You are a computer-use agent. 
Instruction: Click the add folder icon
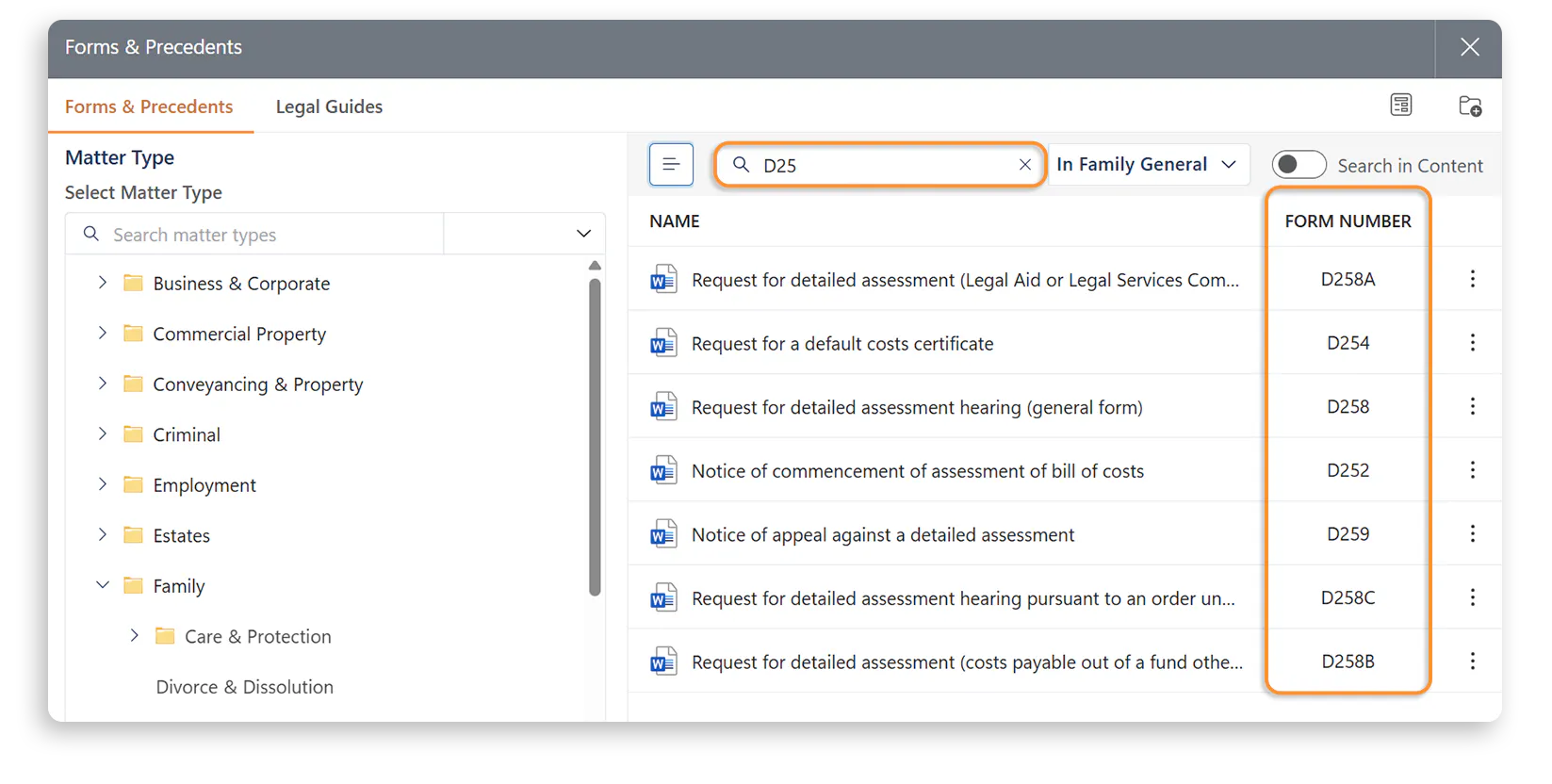1469,106
